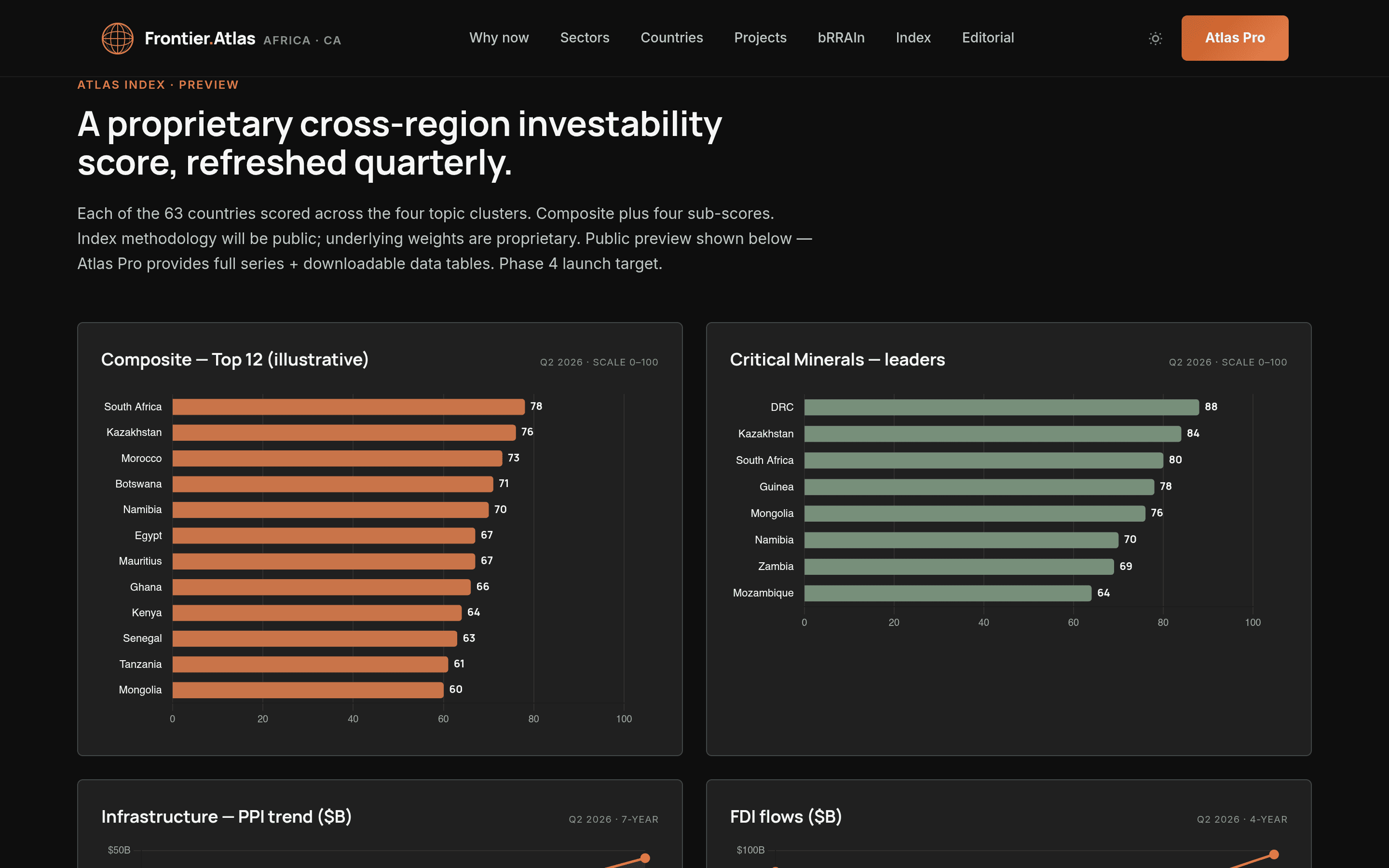Click the FDI flows chart final data point

1274,855
